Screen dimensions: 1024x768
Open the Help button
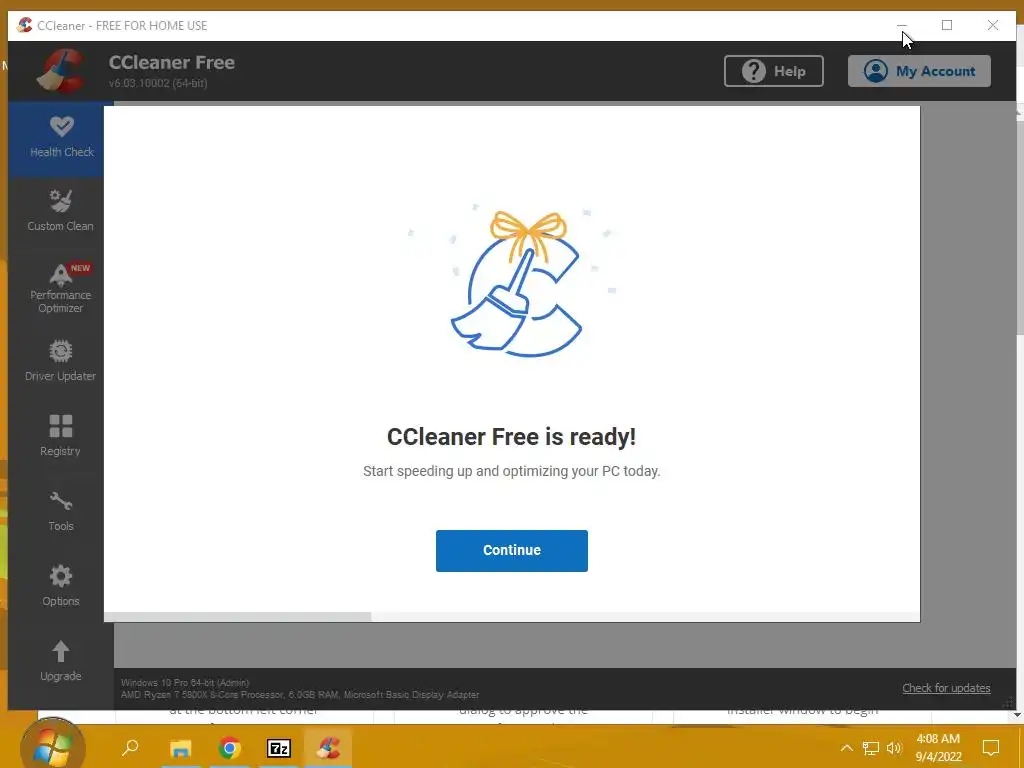[773, 71]
